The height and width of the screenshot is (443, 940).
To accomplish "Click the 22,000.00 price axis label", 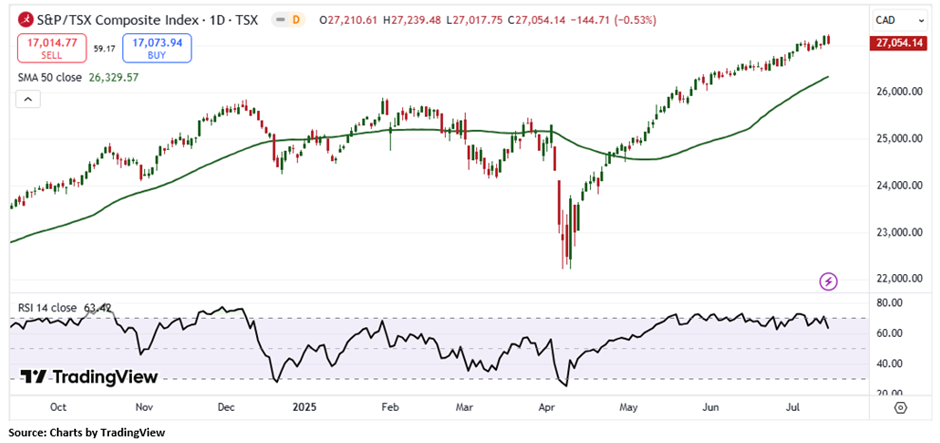I will click(897, 279).
